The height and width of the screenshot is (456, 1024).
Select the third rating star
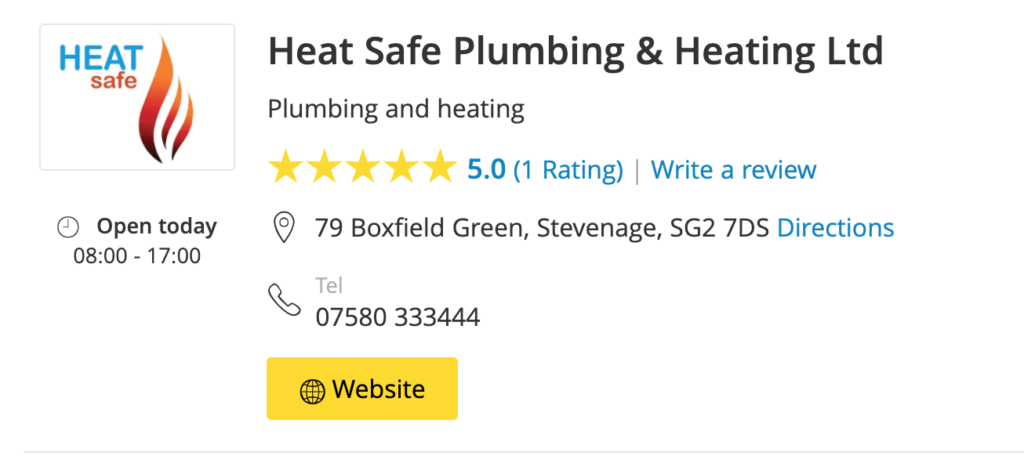tap(362, 169)
